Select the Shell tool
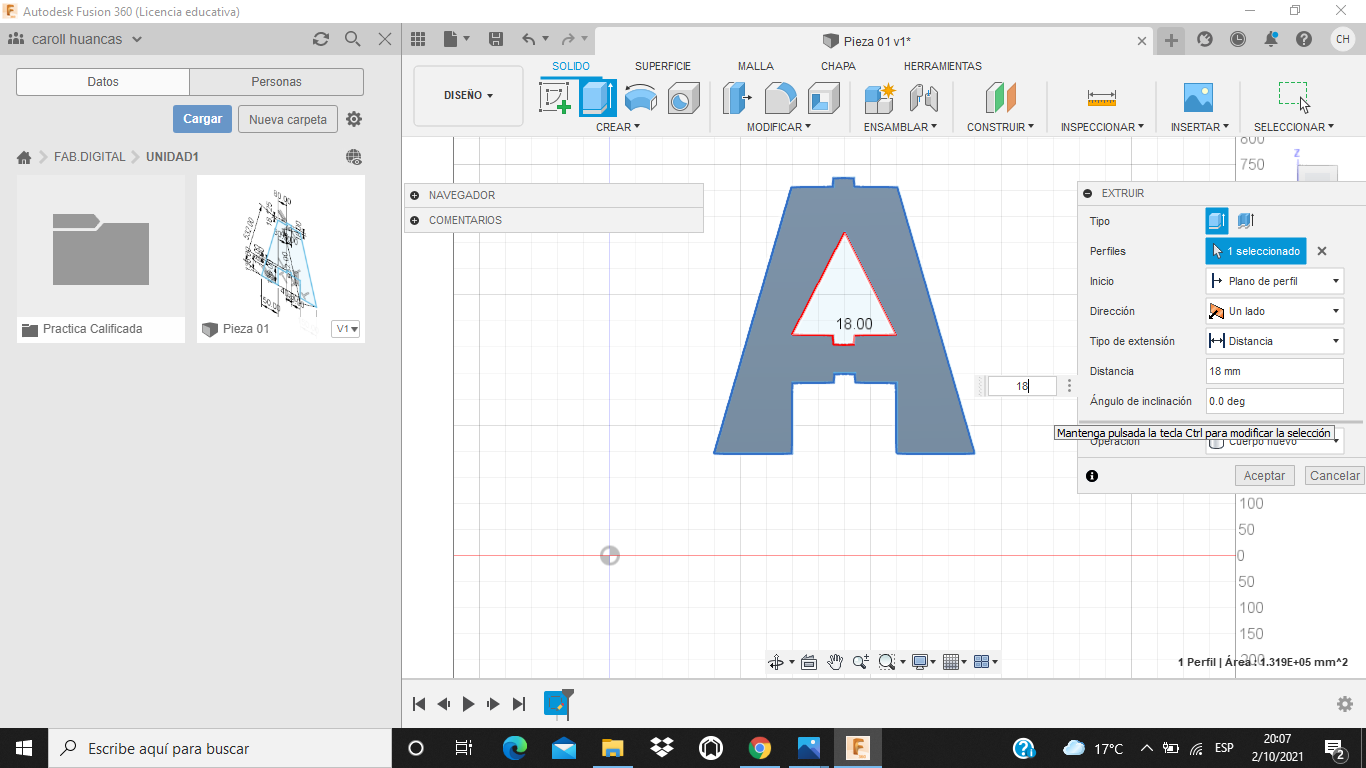Viewport: 1366px width, 768px height. (824, 98)
